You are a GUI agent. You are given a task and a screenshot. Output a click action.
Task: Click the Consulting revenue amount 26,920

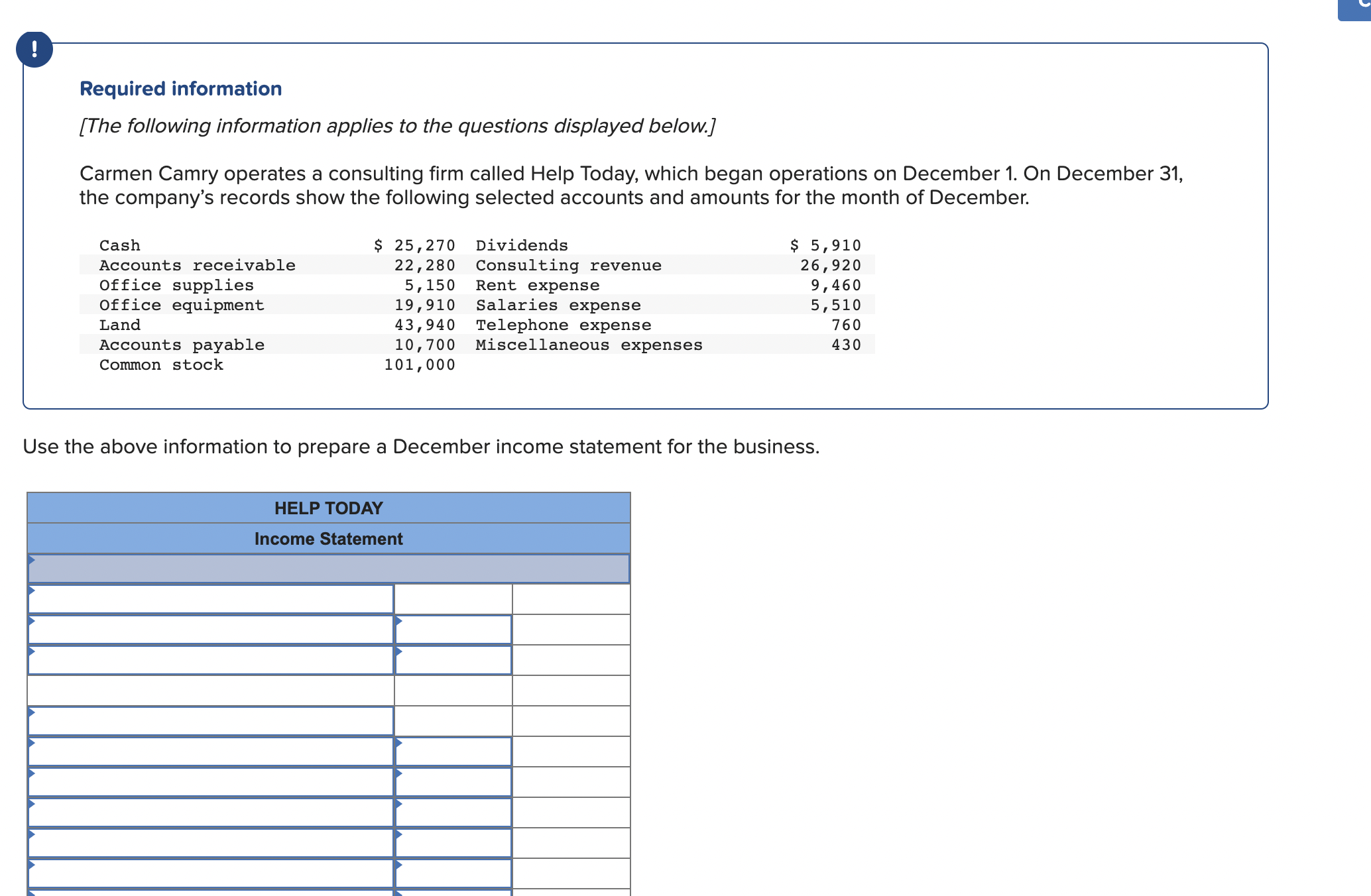(830, 265)
